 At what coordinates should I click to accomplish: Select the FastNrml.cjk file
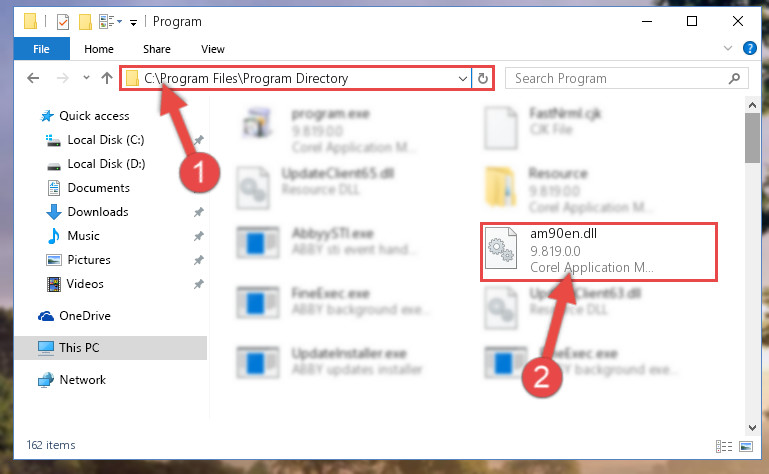click(543, 127)
